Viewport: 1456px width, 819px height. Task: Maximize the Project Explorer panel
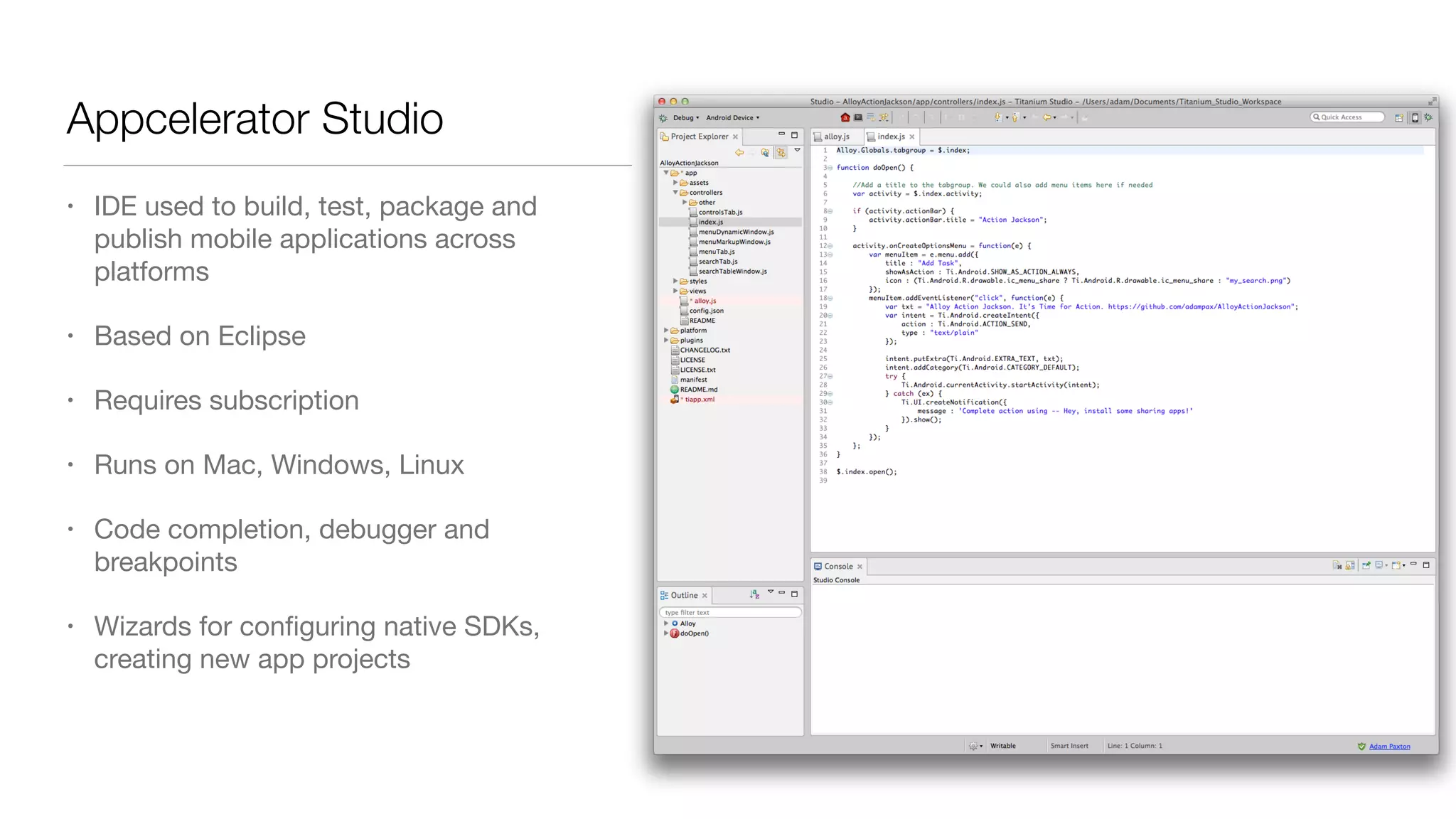pos(794,135)
